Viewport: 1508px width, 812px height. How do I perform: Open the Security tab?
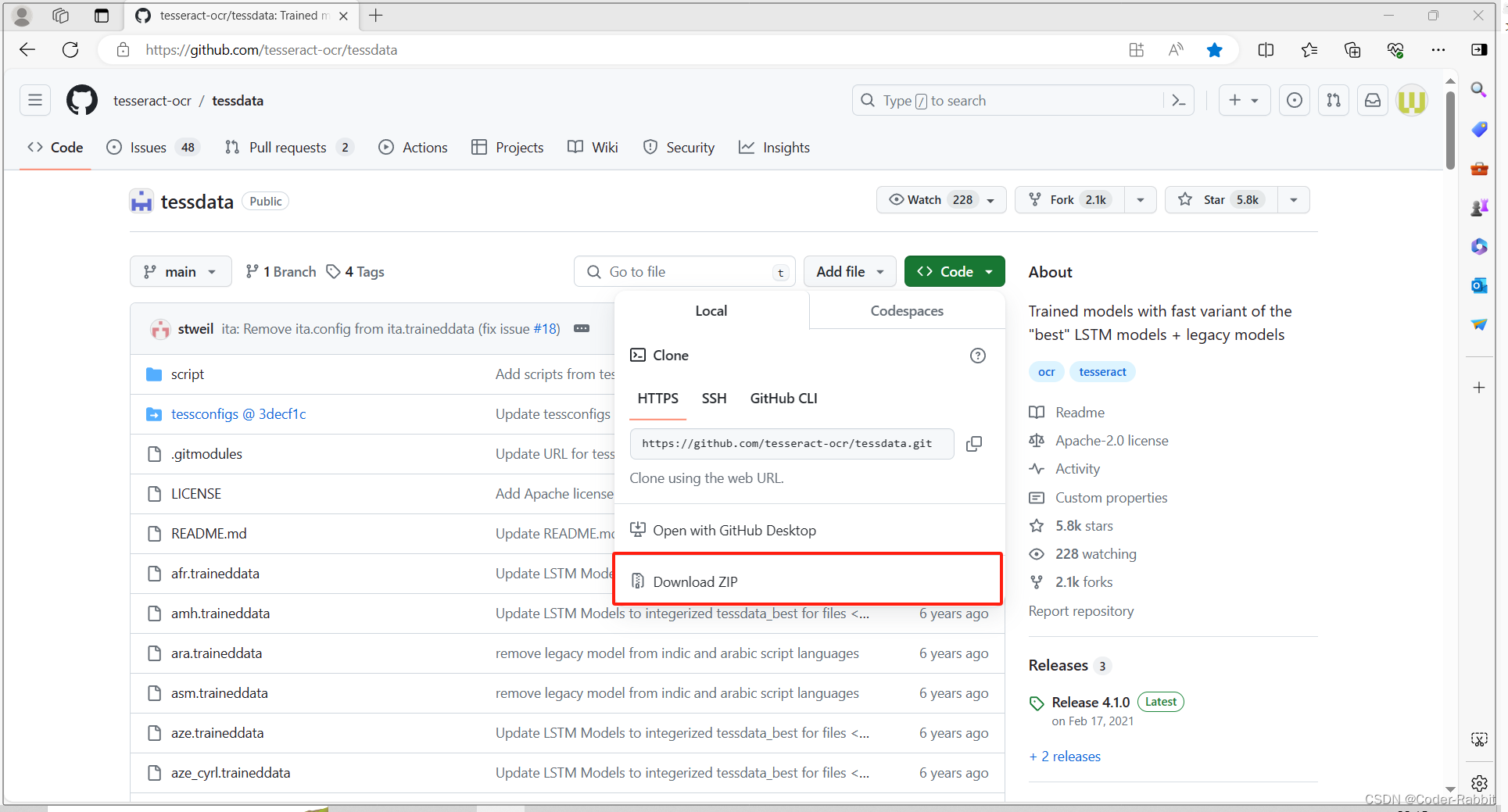coord(679,148)
